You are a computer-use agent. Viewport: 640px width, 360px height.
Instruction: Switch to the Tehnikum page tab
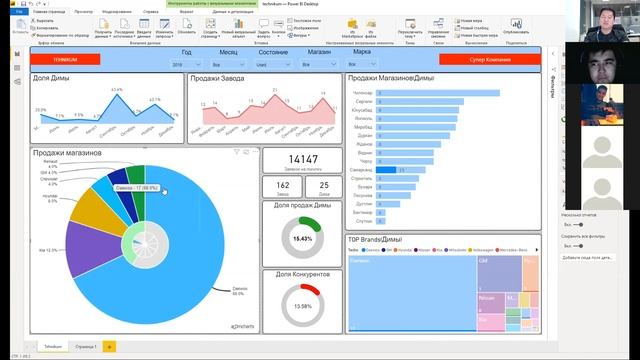point(53,347)
